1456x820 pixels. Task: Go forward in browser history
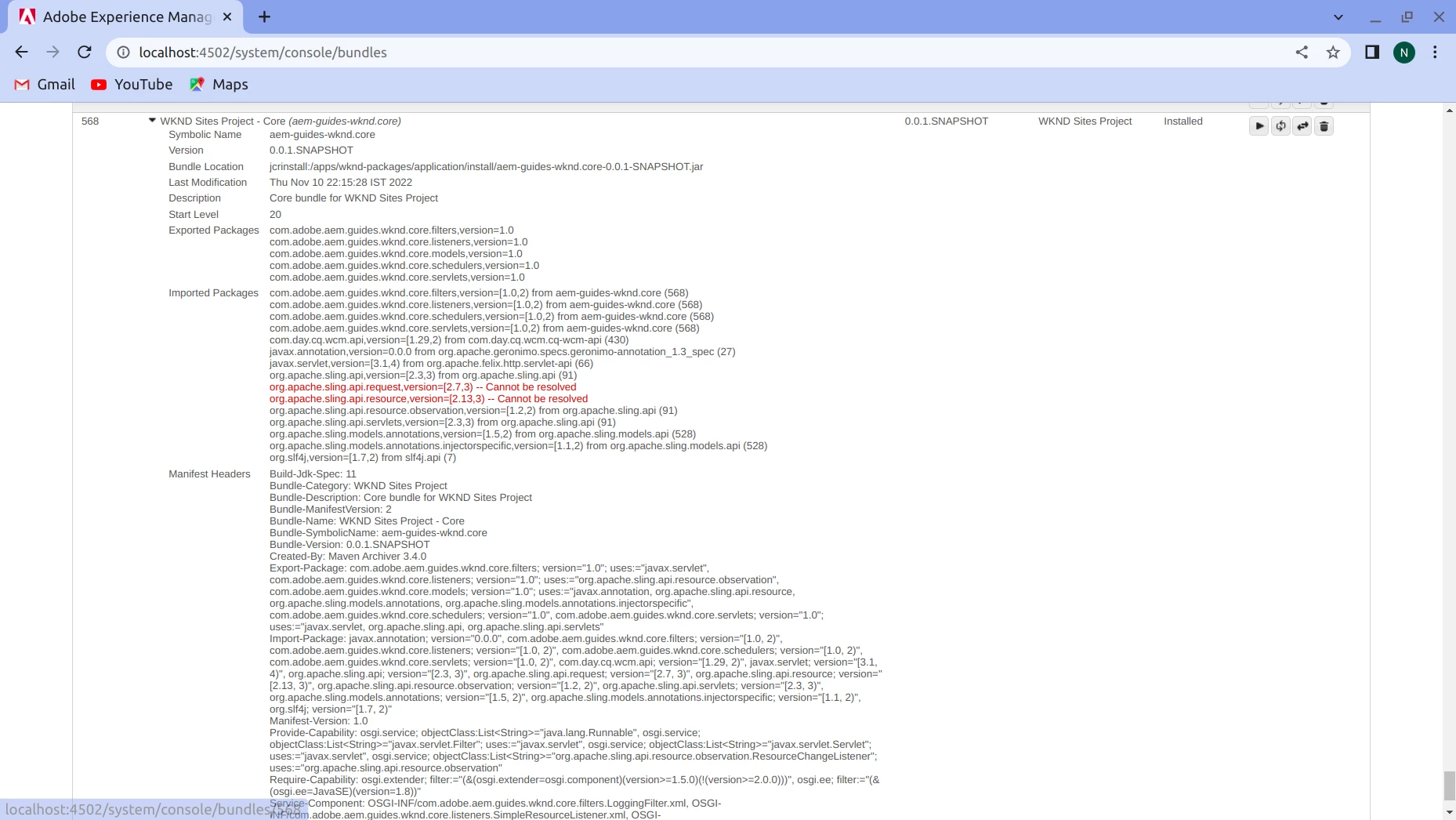[53, 53]
